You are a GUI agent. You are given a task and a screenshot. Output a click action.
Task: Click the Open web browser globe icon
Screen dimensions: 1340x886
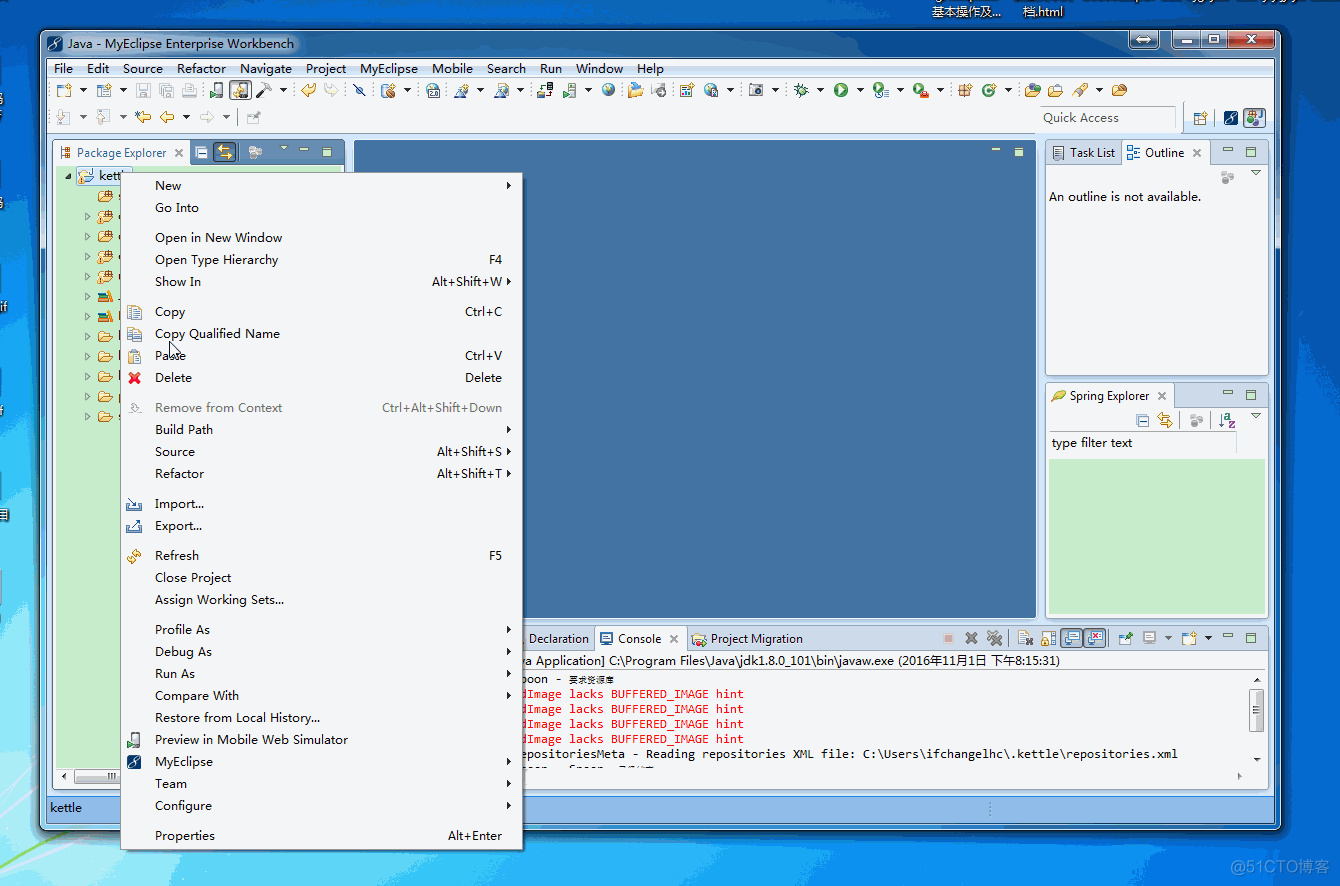pyautogui.click(x=608, y=90)
